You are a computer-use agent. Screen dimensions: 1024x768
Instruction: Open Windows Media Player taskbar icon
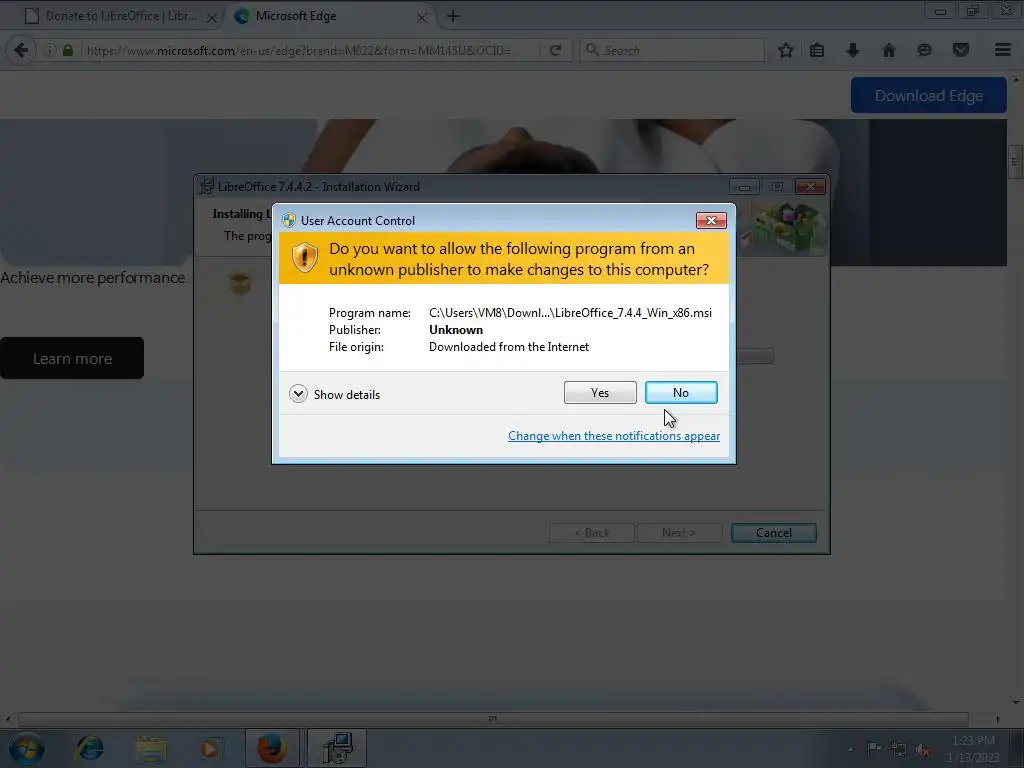point(210,748)
